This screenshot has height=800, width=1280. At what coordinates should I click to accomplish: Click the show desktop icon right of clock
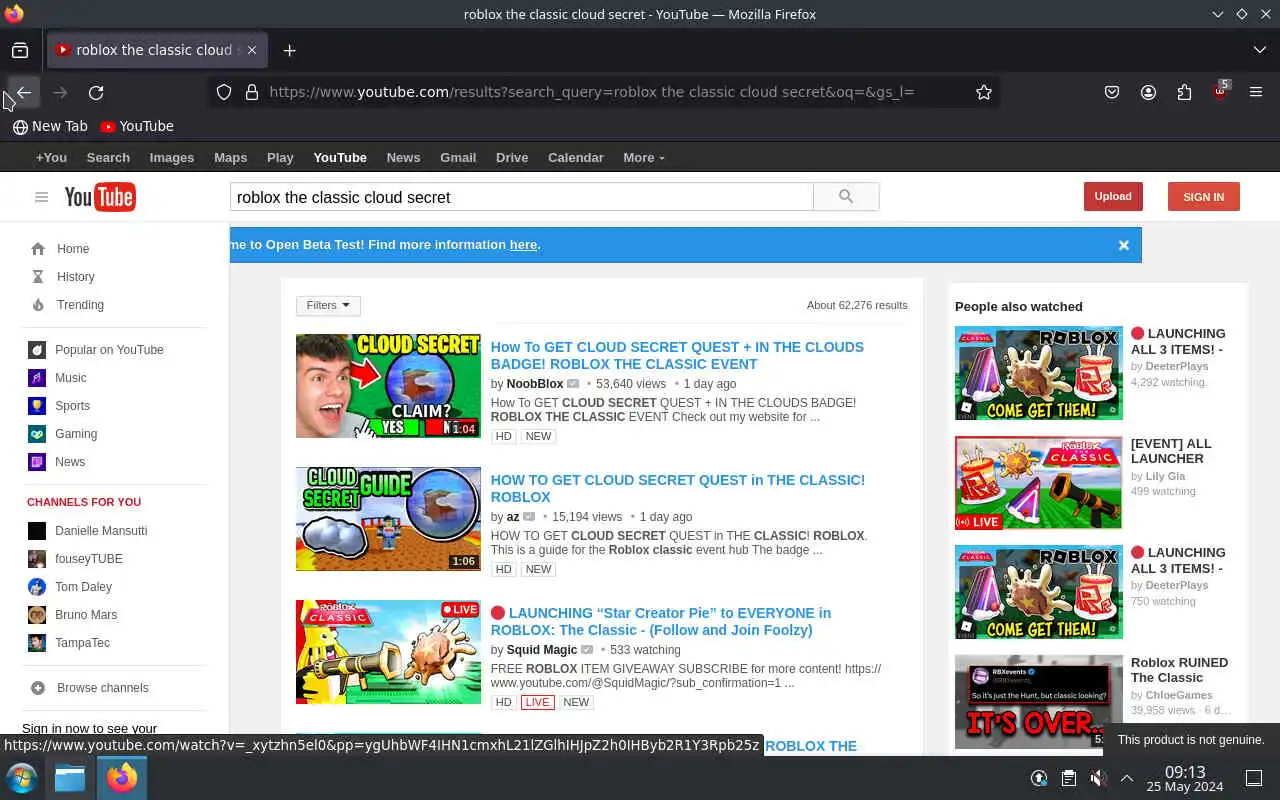pos(1254,778)
